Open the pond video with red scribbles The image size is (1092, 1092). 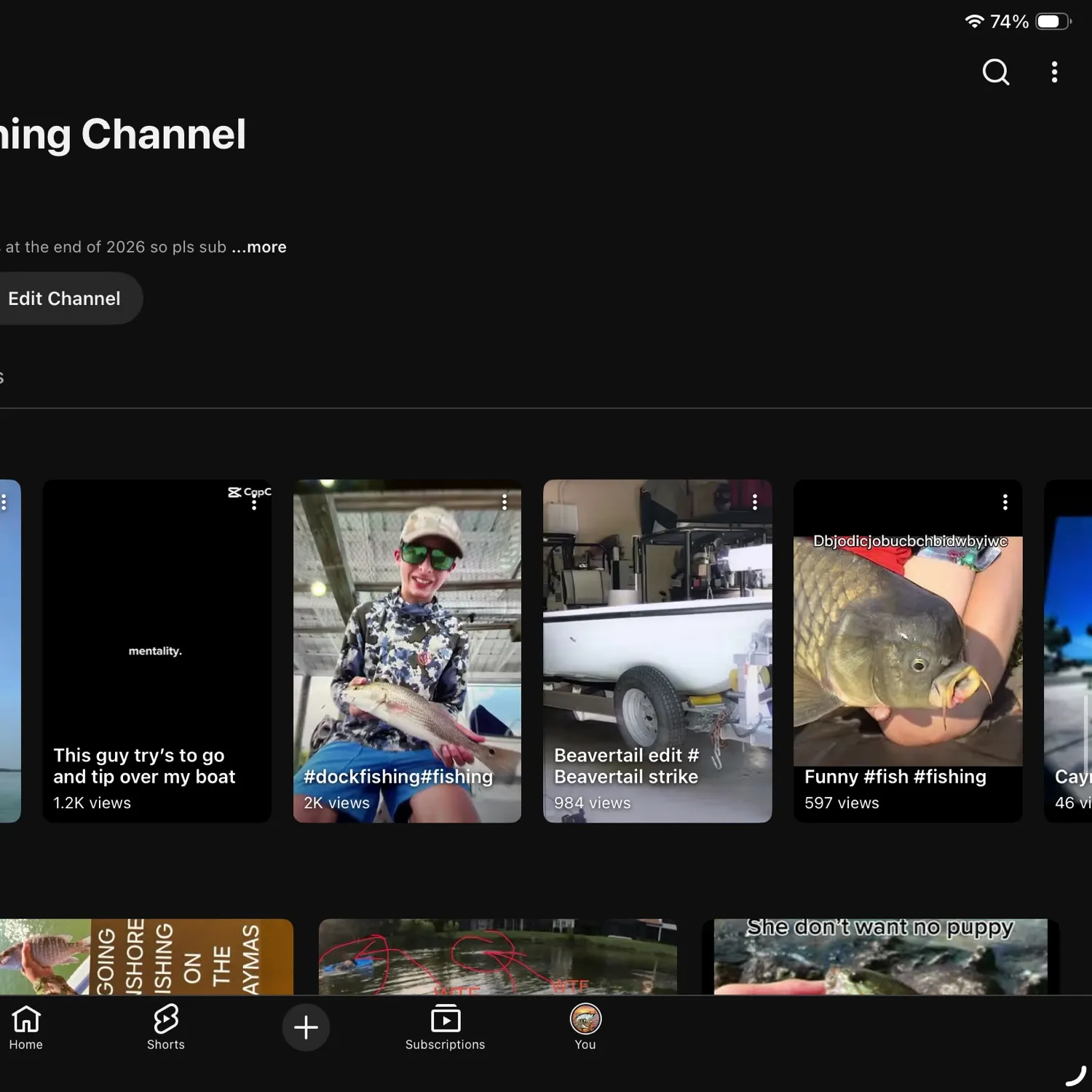point(498,956)
